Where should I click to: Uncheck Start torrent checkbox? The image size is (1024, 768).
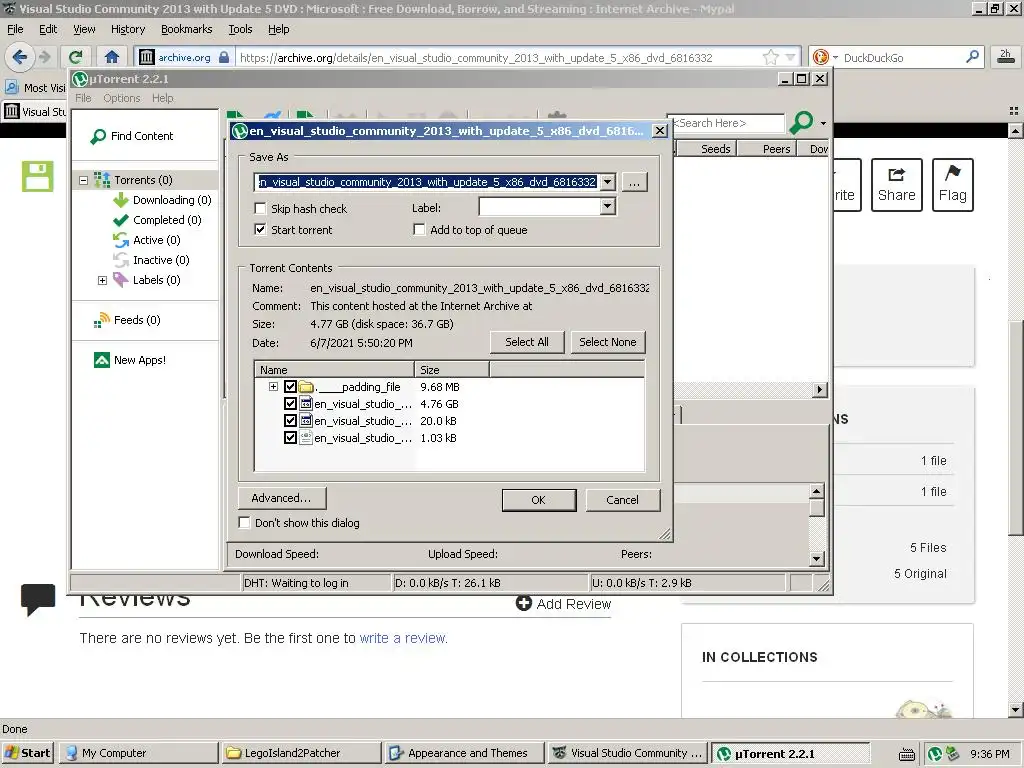pyautogui.click(x=261, y=229)
